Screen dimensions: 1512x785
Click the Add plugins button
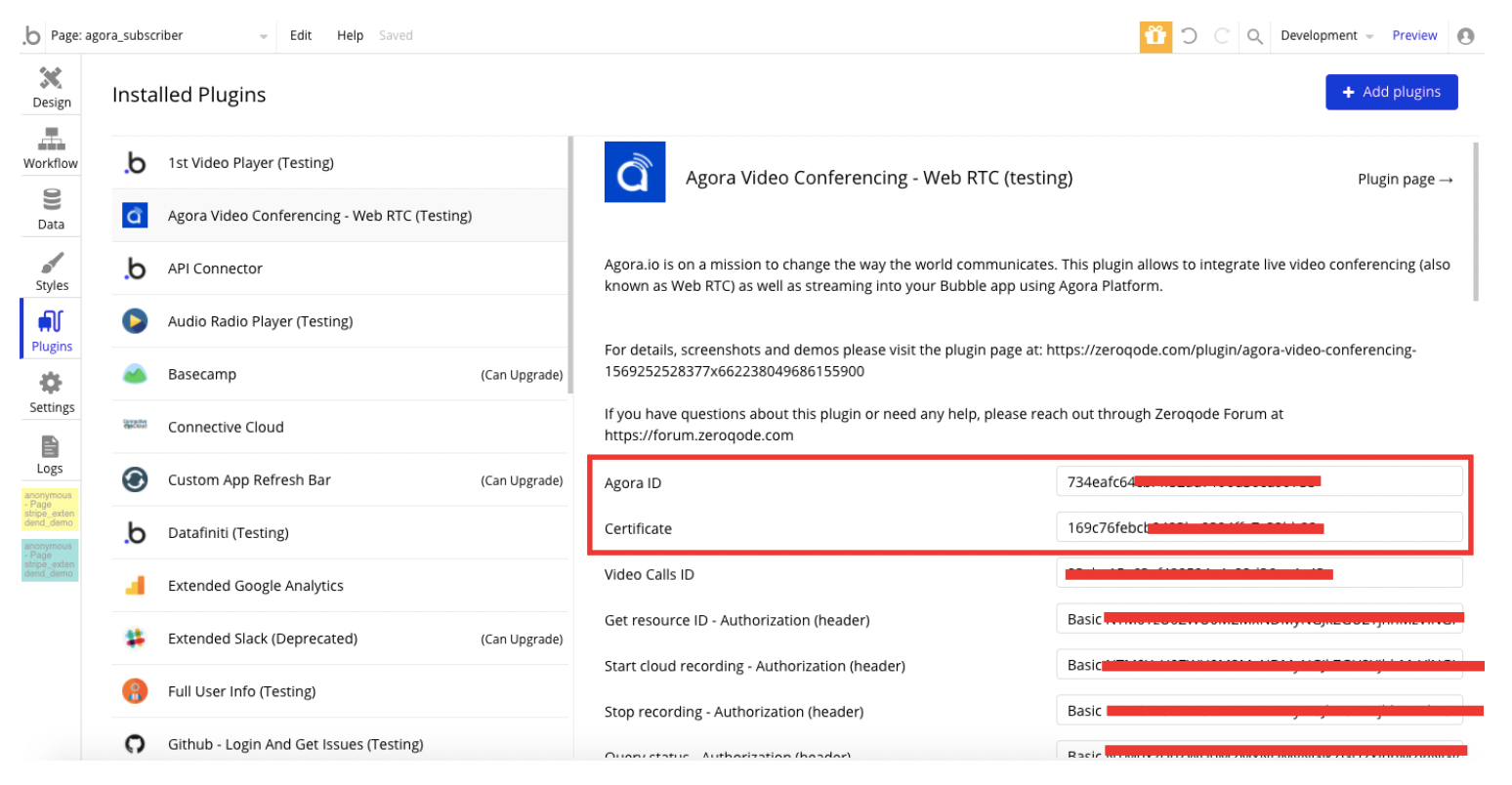(x=1391, y=92)
